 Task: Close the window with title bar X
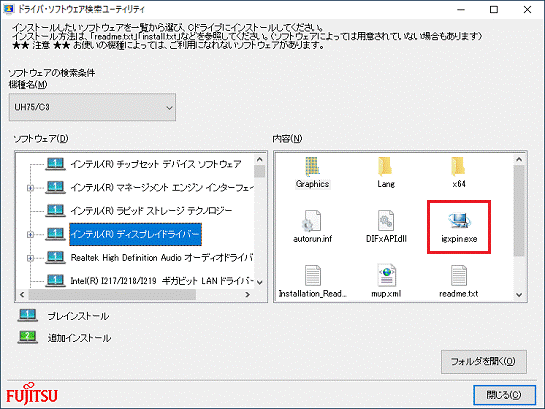coord(527,9)
